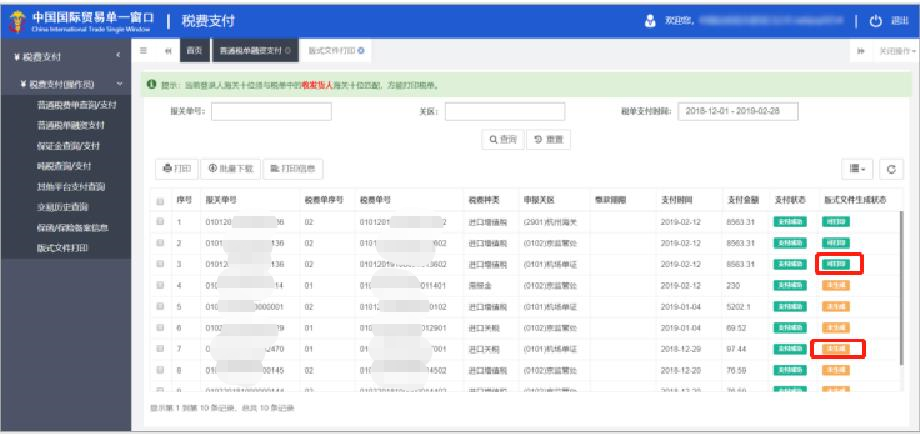Collapse the 税费支付(操作员) sidebar group

pyautogui.click(x=120, y=84)
